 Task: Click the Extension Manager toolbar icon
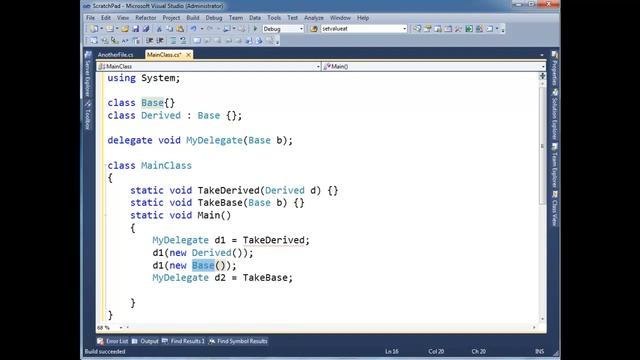pos(479,29)
